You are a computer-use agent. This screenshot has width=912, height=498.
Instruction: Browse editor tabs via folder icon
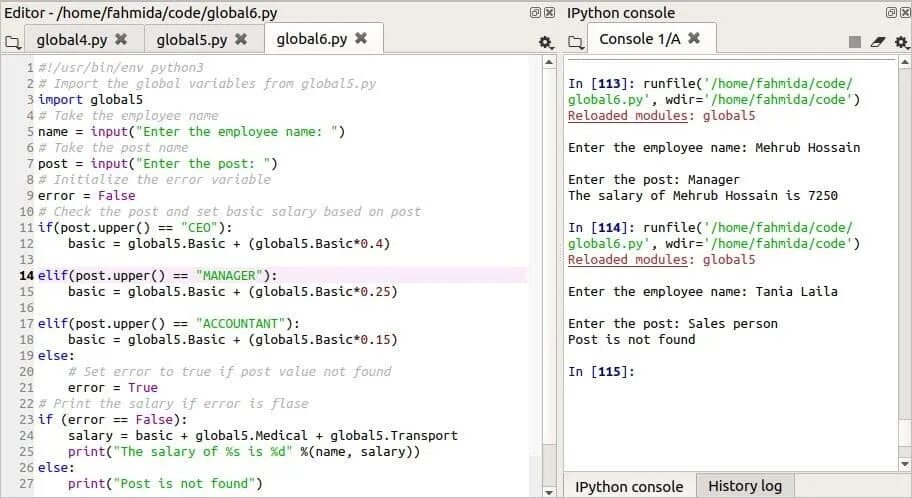pos(12,42)
